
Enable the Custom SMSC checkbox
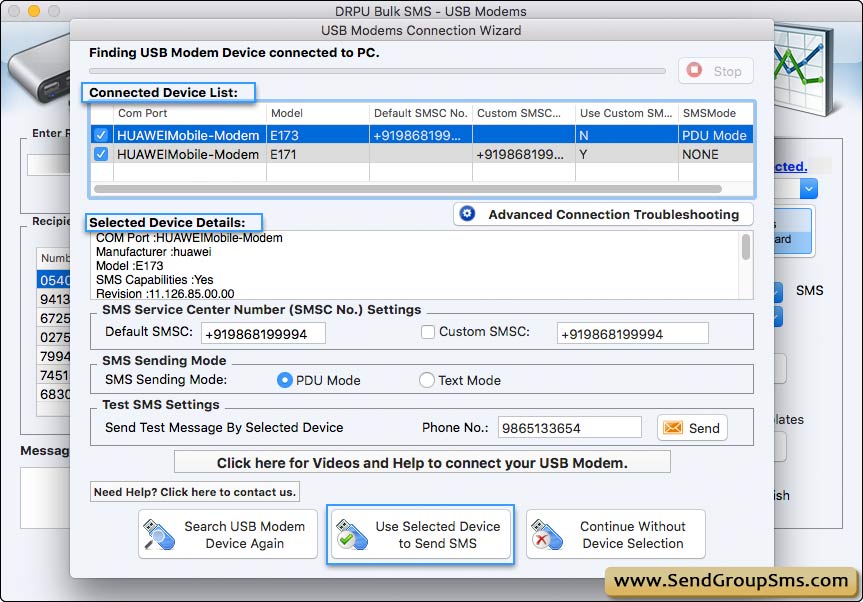pos(428,332)
